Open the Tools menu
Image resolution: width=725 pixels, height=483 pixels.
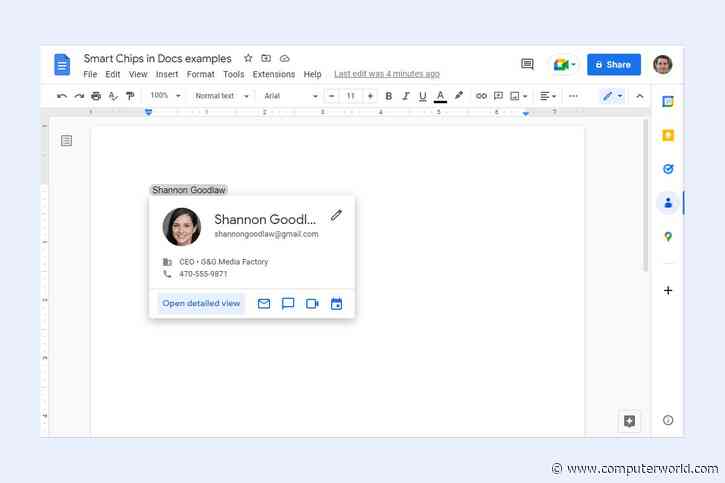[233, 74]
